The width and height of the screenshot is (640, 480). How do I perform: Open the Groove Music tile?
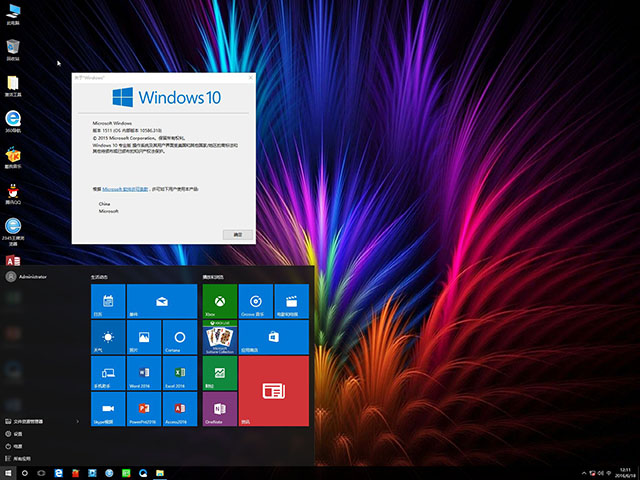pyautogui.click(x=256, y=301)
